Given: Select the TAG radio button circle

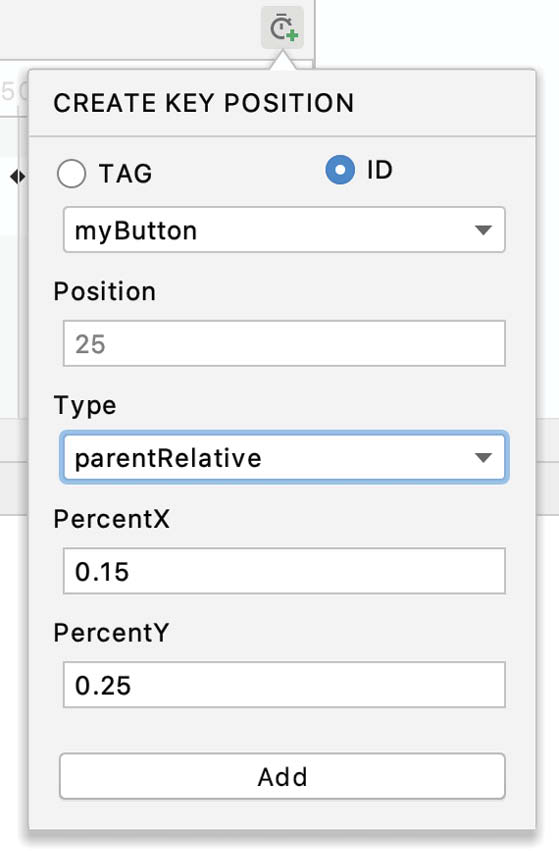Looking at the screenshot, I should pos(71,174).
